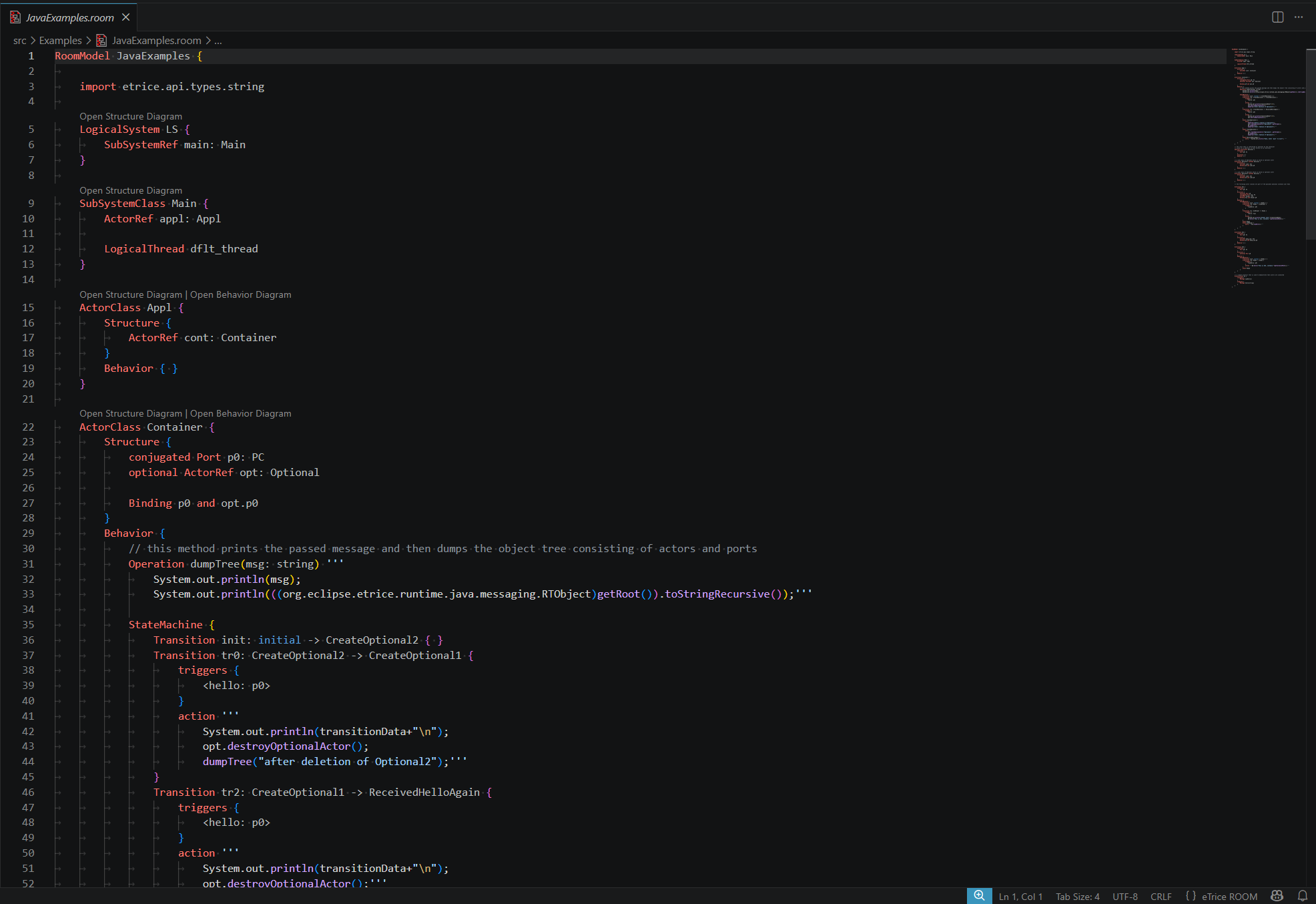Click 'Transition tr2: CreateOptional1' line

(x=323, y=793)
